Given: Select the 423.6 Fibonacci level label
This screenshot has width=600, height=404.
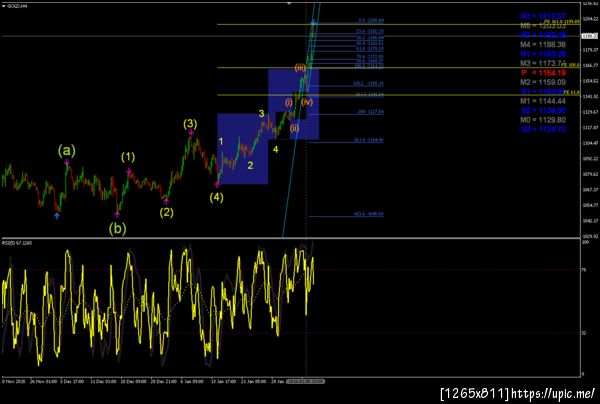Looking at the screenshot, I should point(369,214).
